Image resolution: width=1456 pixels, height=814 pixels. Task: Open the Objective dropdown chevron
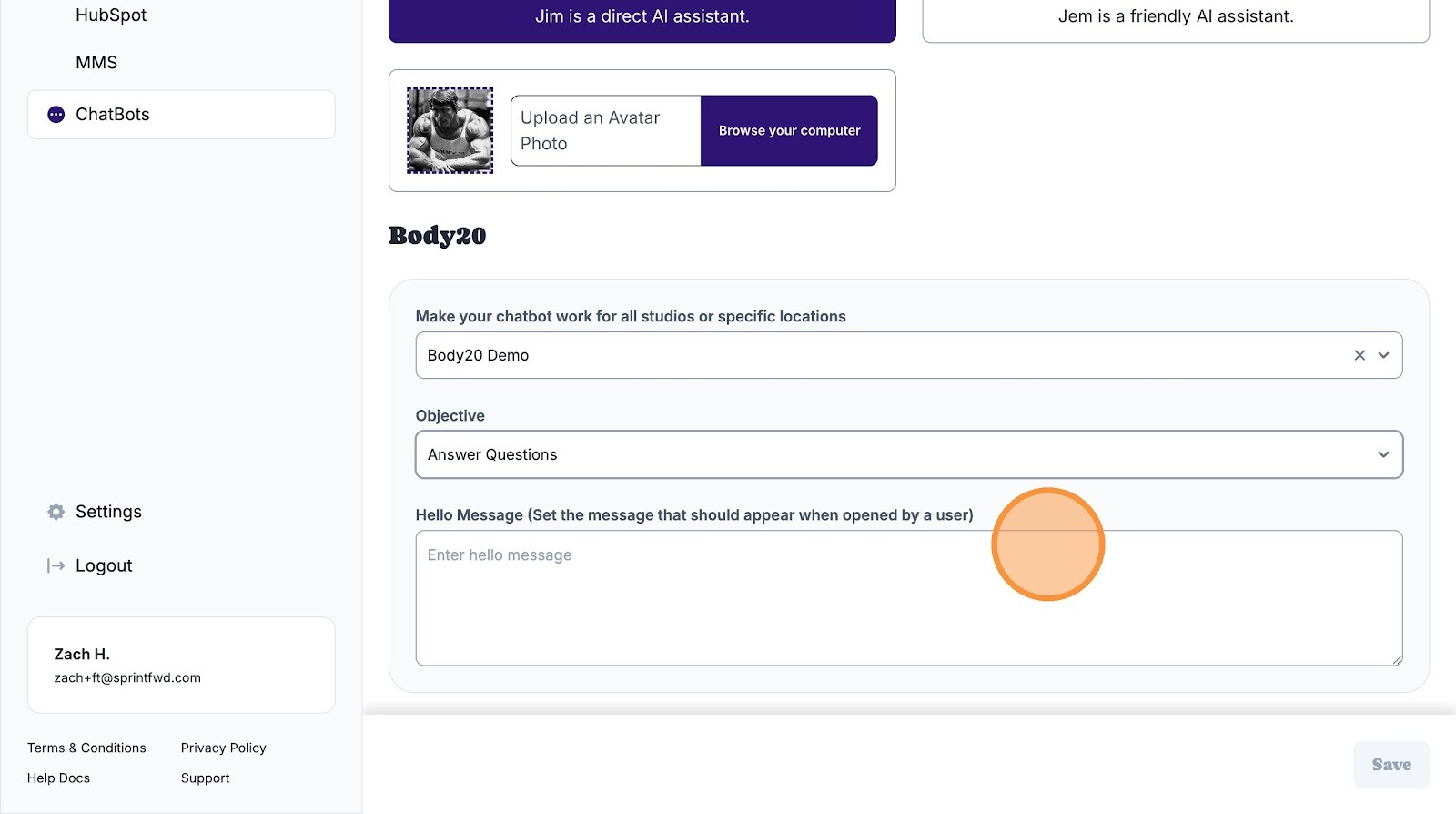1384,454
